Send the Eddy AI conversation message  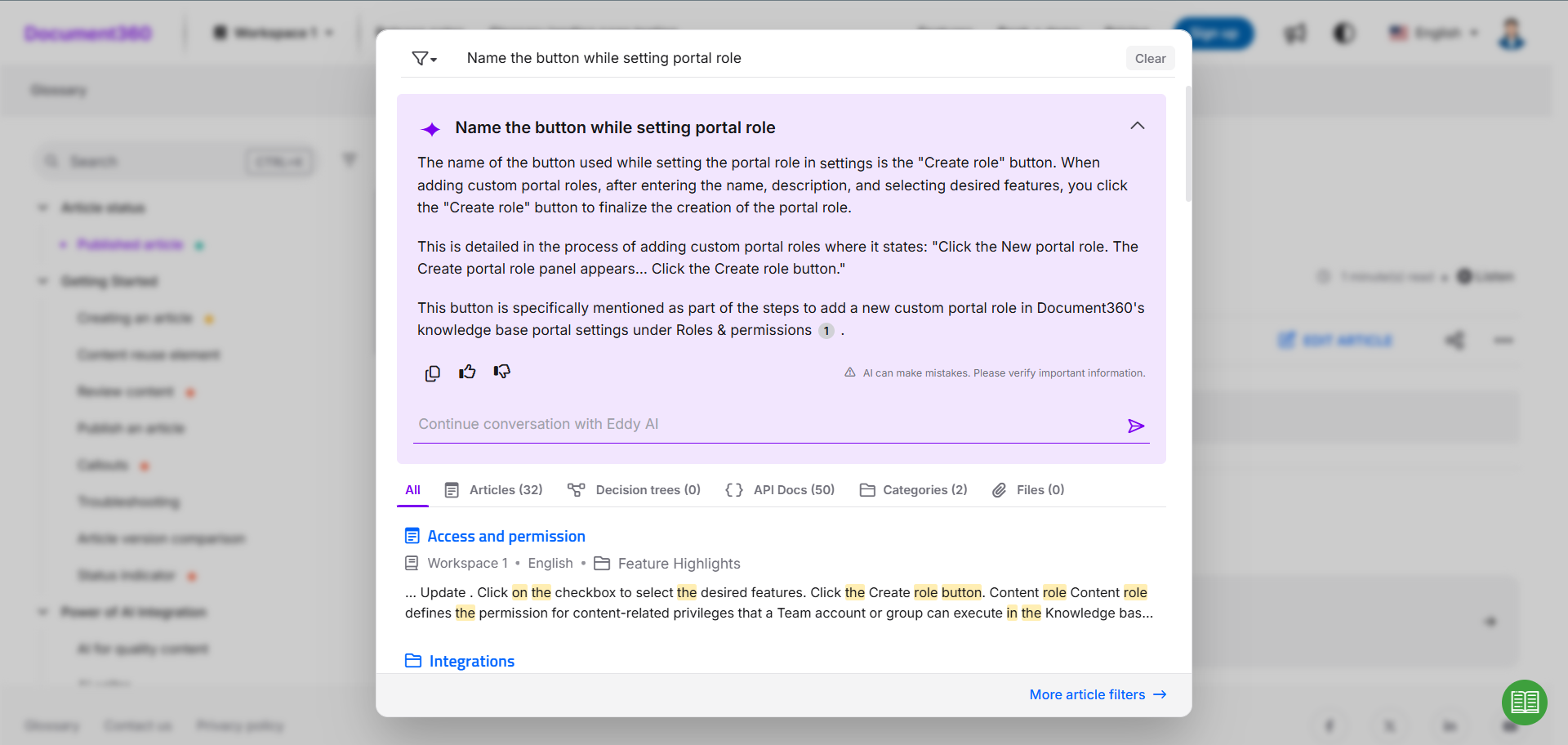point(1136,426)
